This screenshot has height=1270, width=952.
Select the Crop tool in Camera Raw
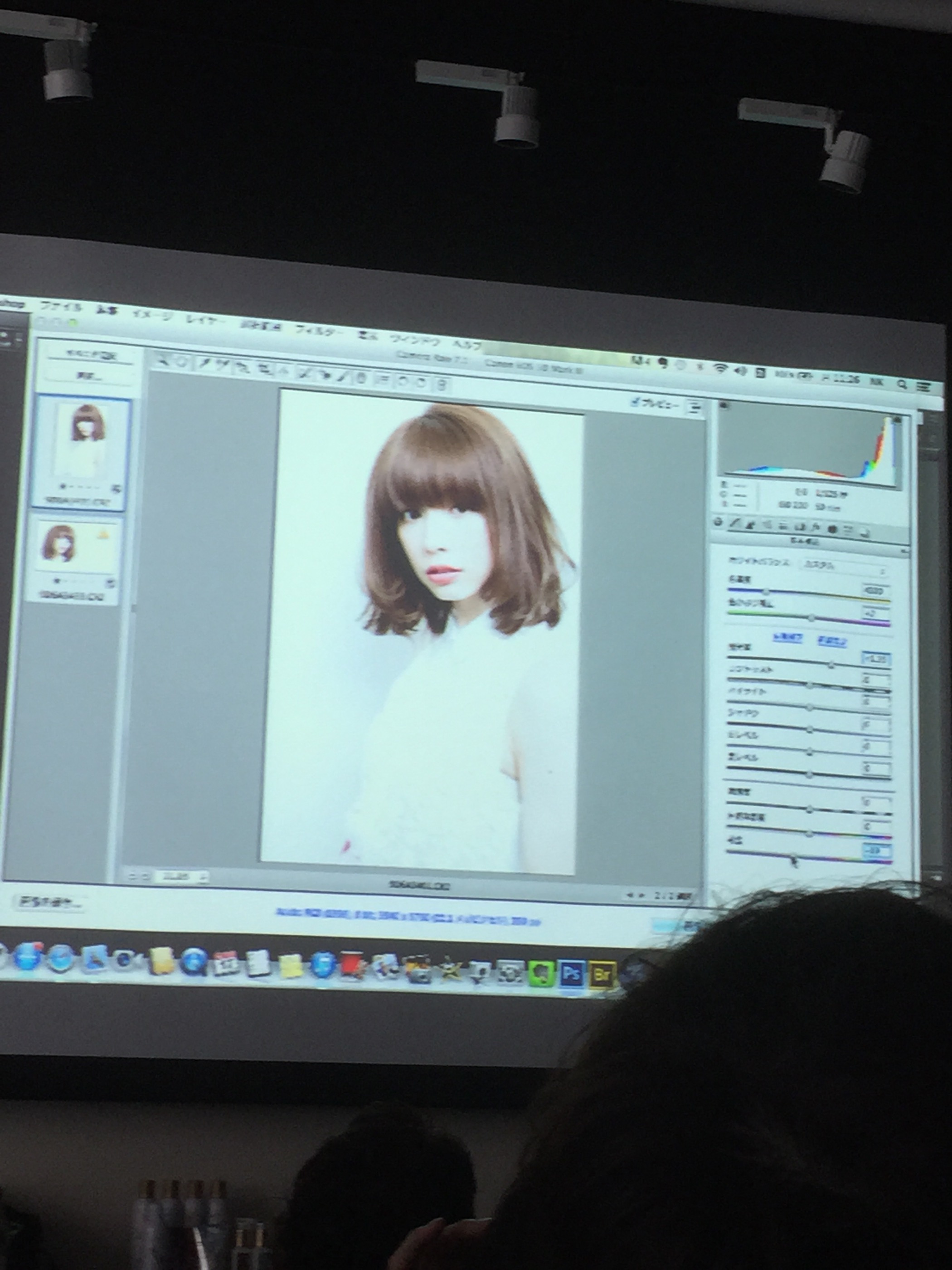(265, 370)
